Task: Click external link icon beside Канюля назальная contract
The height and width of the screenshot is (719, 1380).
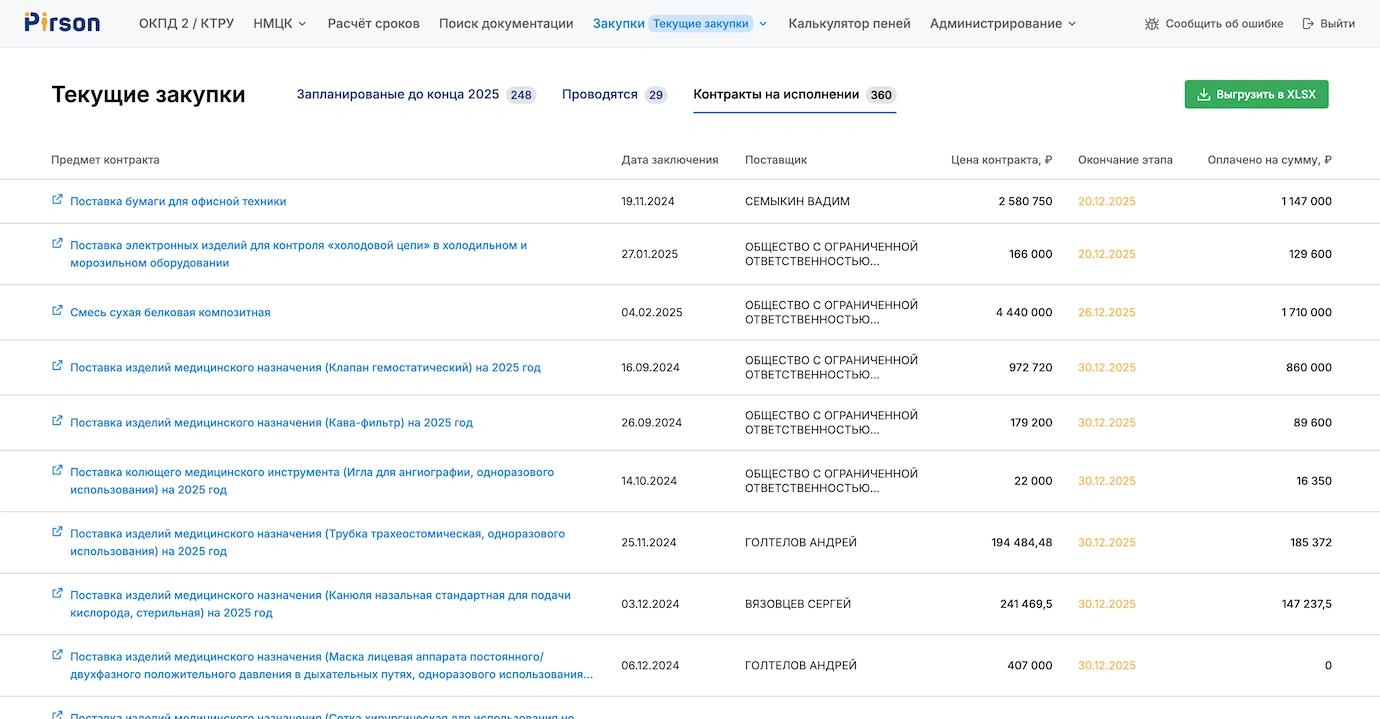Action: 57,594
